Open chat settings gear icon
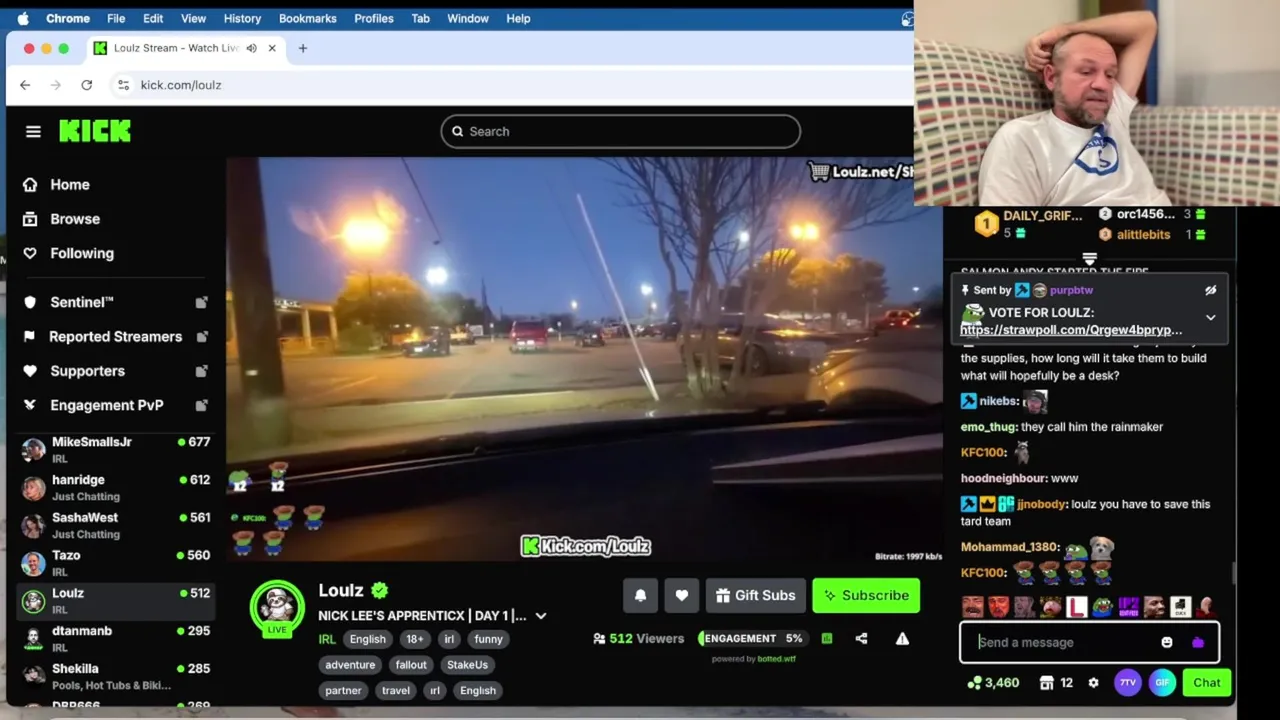The width and height of the screenshot is (1280, 720). (1093, 682)
